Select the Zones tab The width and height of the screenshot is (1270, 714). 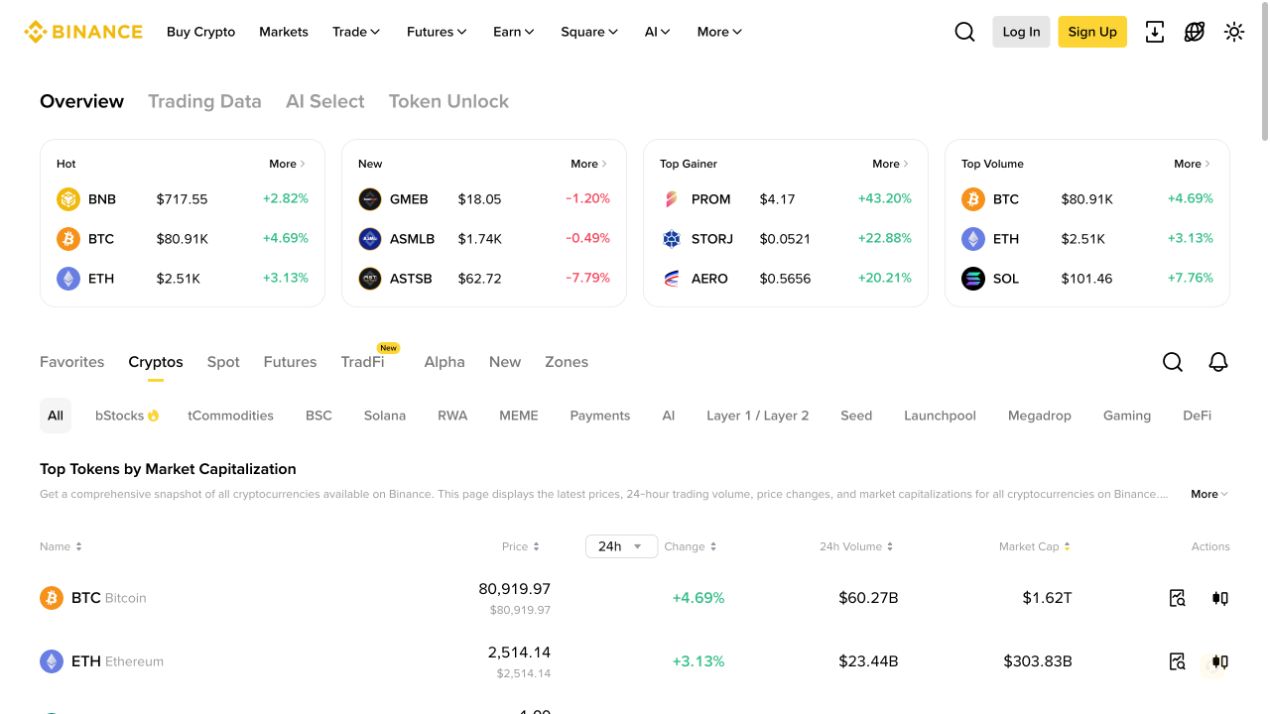(x=566, y=362)
